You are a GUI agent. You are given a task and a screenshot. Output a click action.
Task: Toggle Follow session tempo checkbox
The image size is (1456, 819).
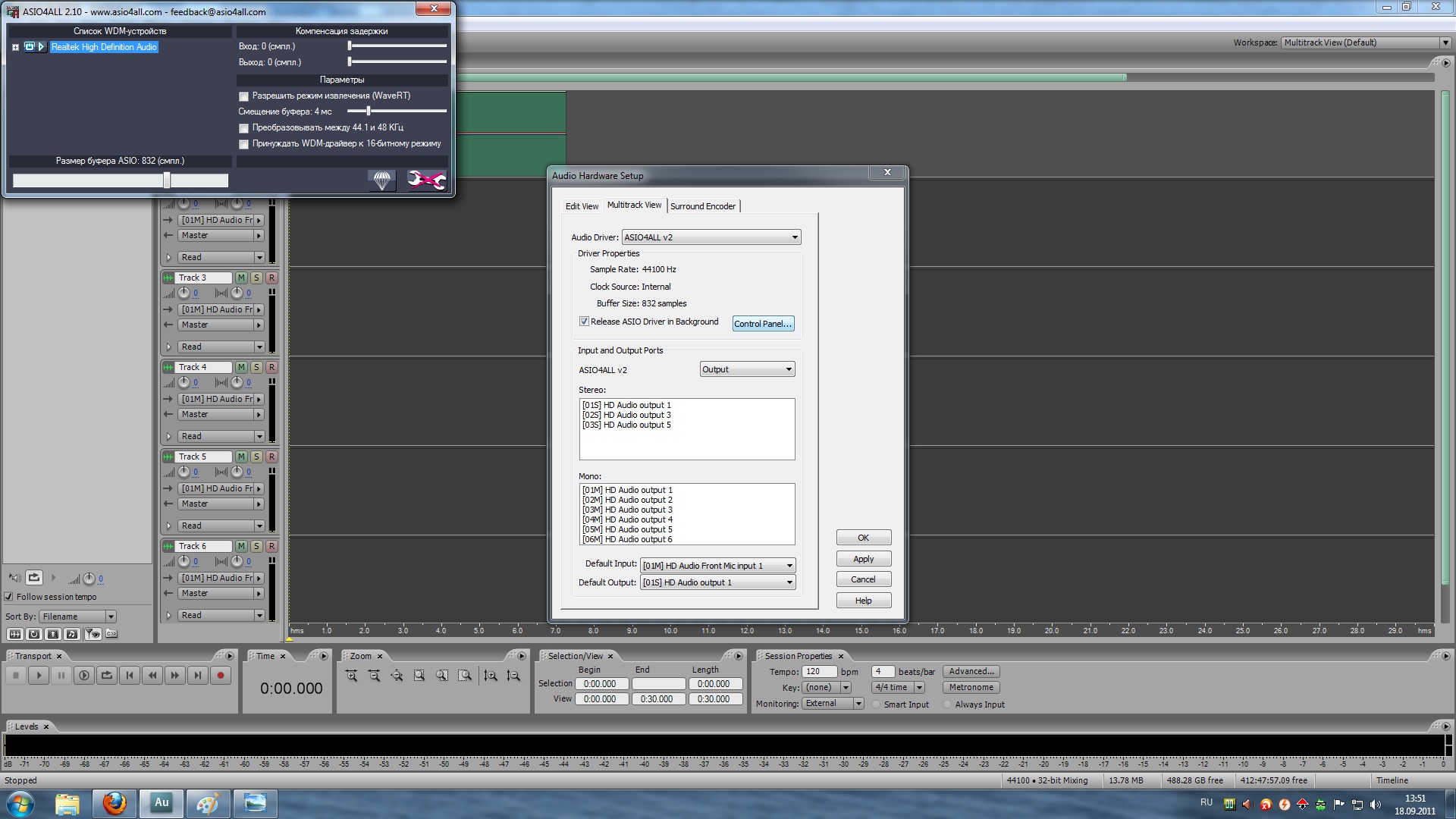tap(9, 597)
